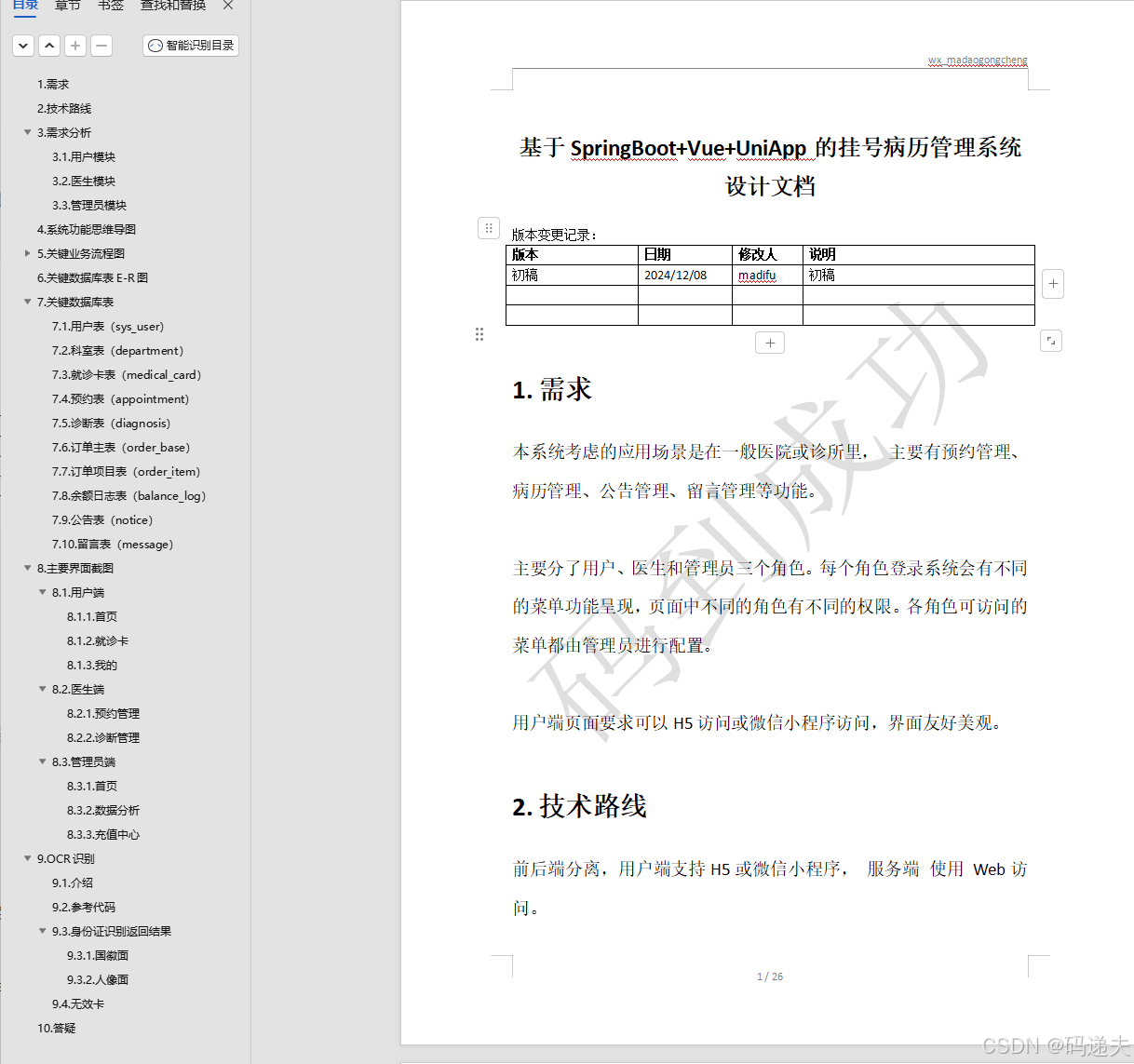
Task: Jump to 6.关键数据库表 E-R 图
Action: [x=92, y=277]
